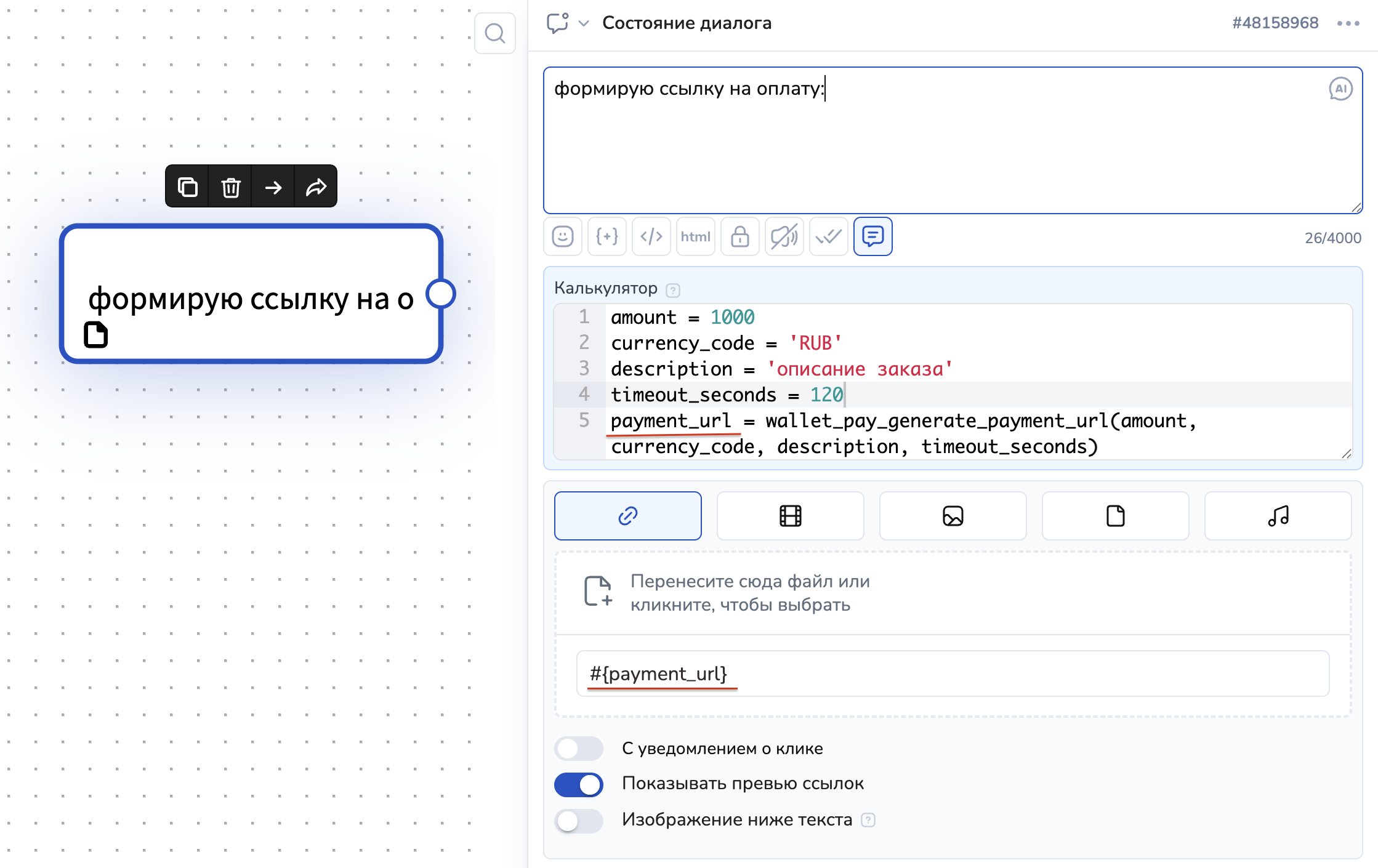This screenshot has width=1378, height=868.
Task: Click the code brackets icon
Action: click(651, 237)
